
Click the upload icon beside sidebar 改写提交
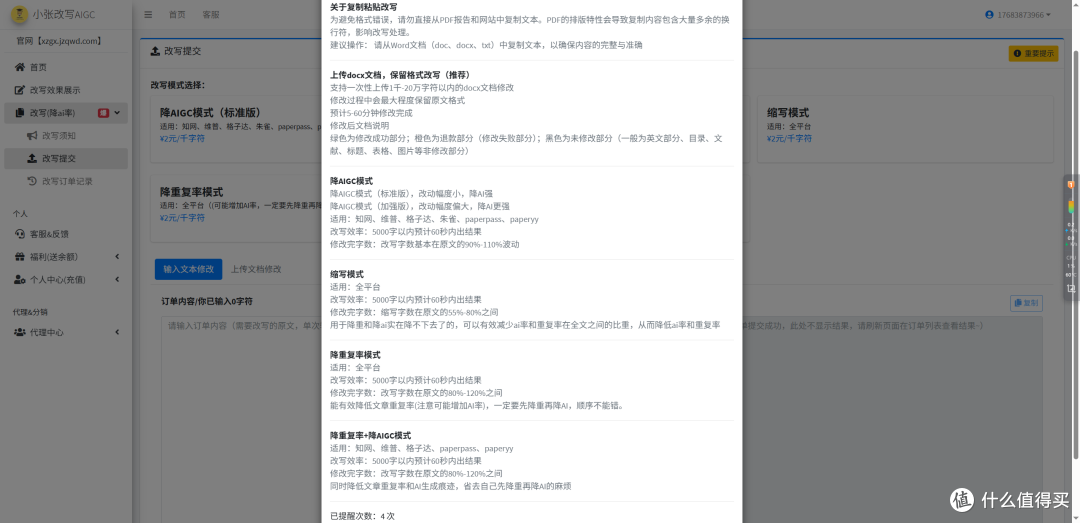(x=32, y=158)
